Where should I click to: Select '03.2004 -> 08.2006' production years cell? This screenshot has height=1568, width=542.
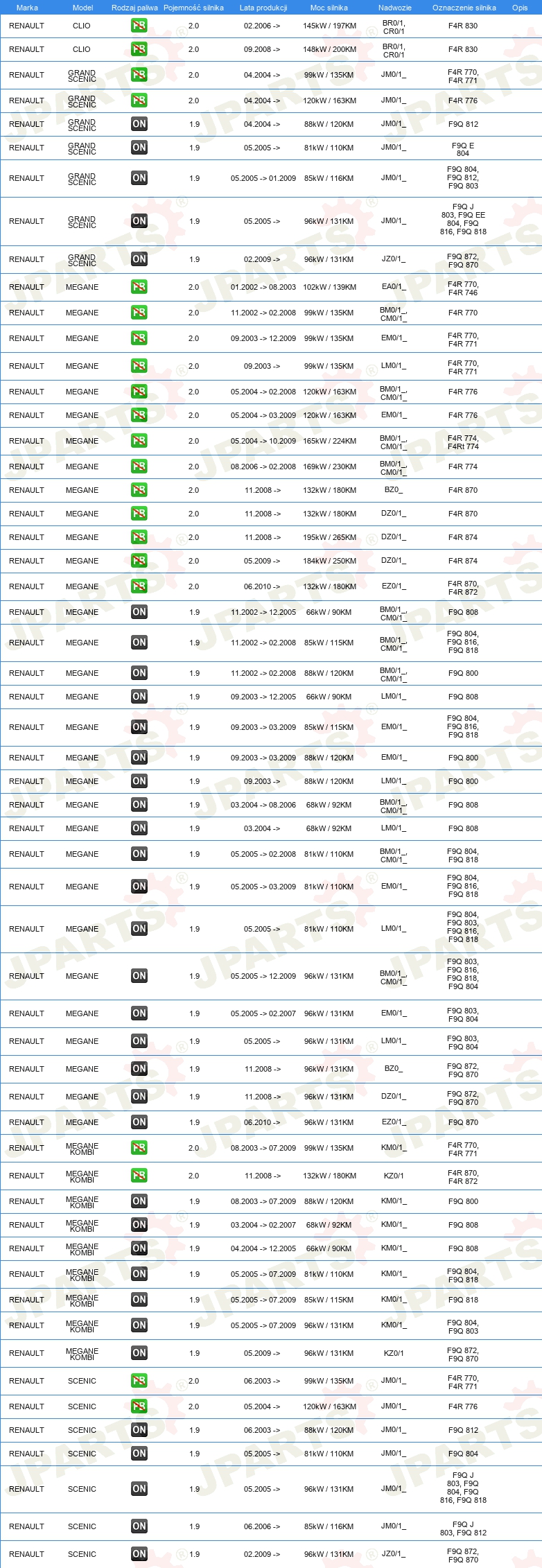(263, 805)
